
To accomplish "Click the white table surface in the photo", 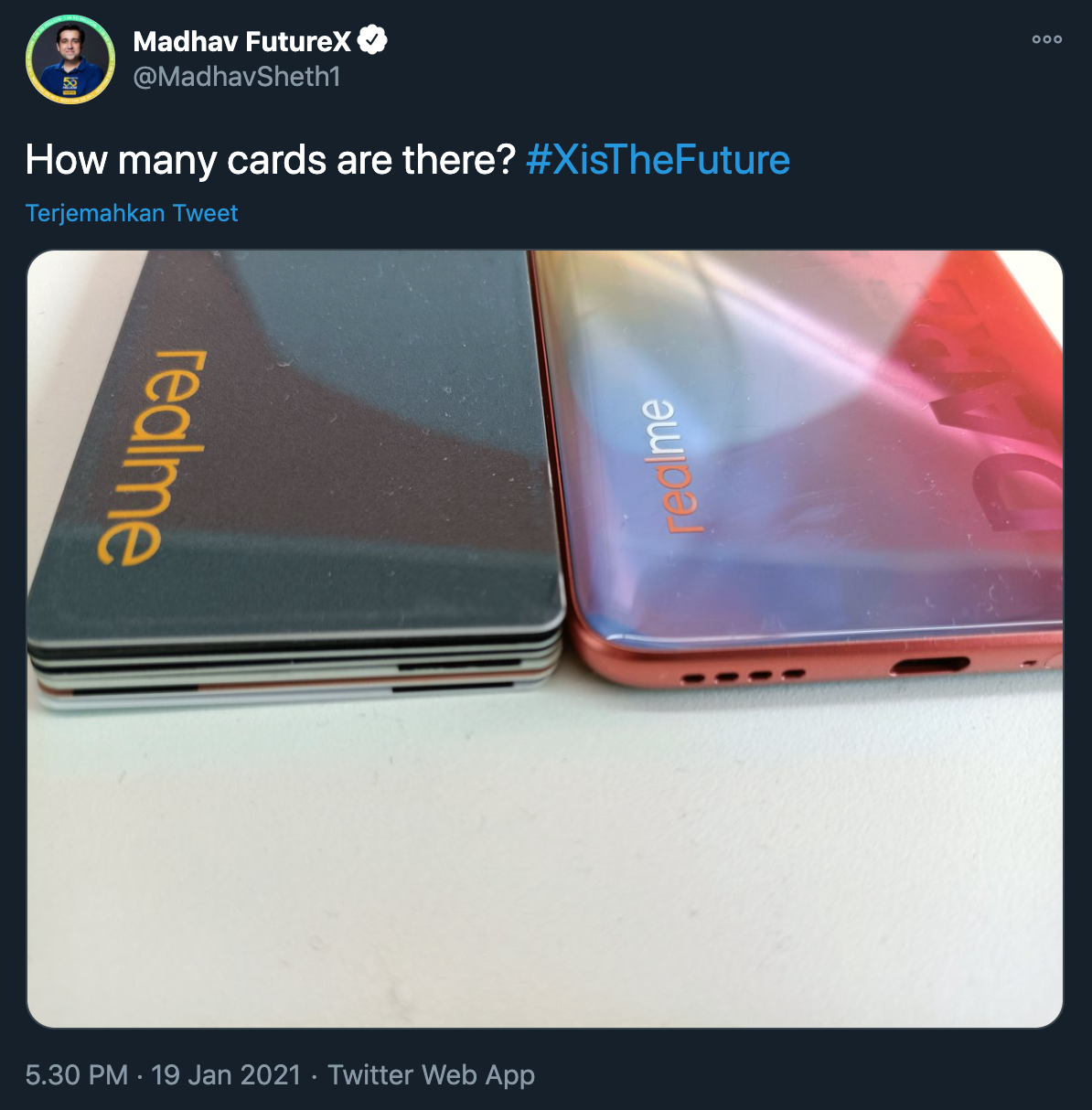I will click(549, 869).
